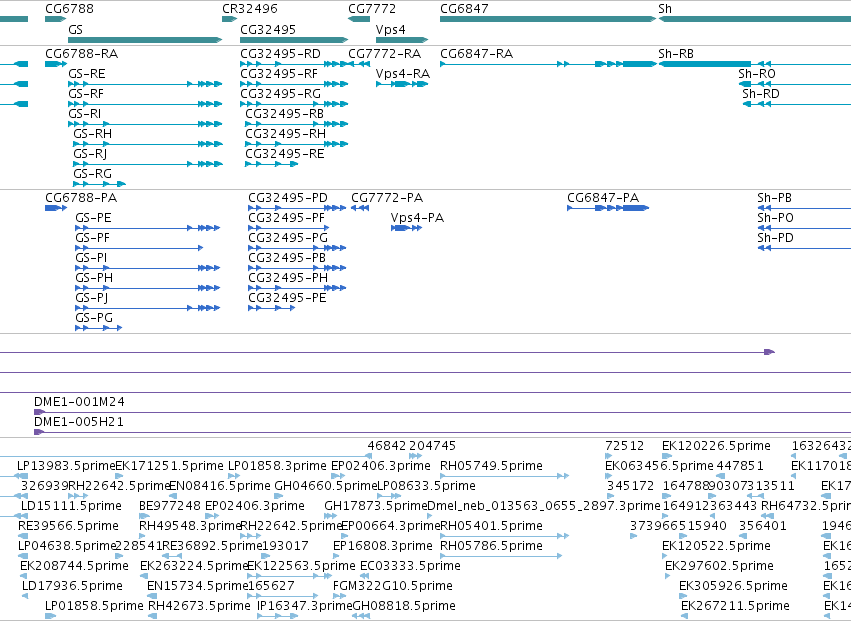Click the CG32495-RD transcript label
The height and width of the screenshot is (621, 851).
[x=281, y=54]
